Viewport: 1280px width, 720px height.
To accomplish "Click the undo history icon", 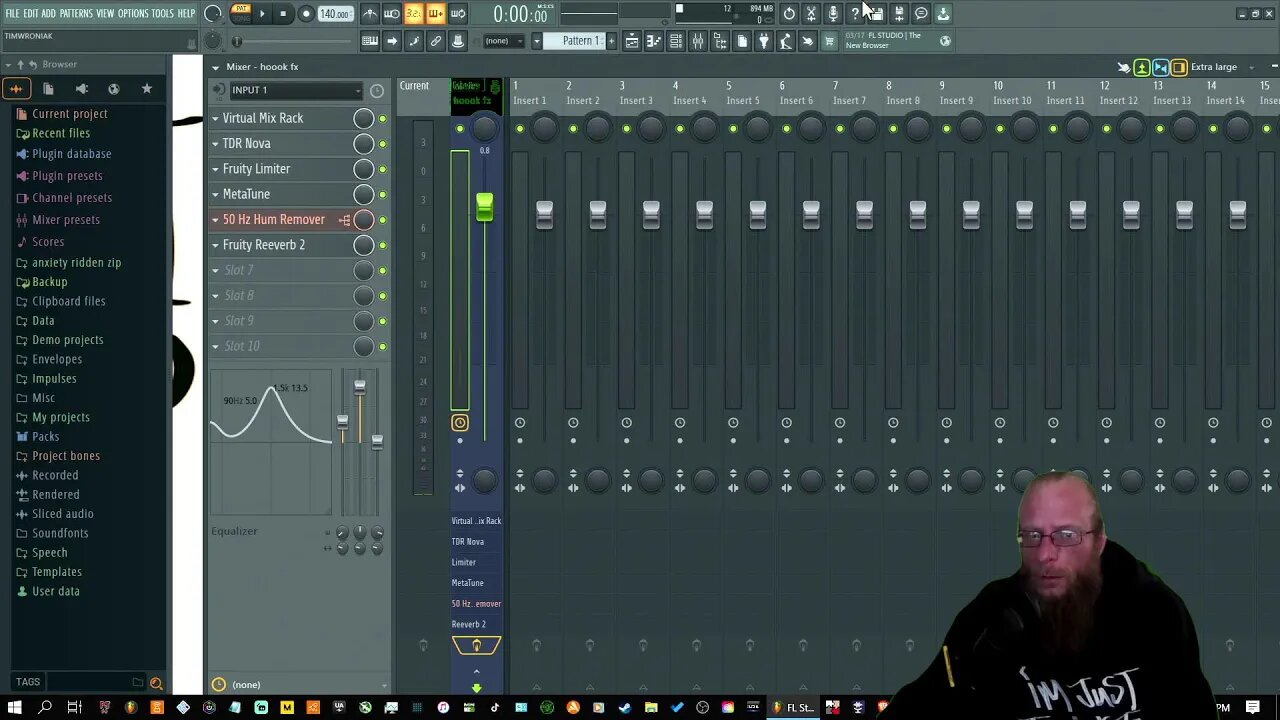I will (789, 14).
